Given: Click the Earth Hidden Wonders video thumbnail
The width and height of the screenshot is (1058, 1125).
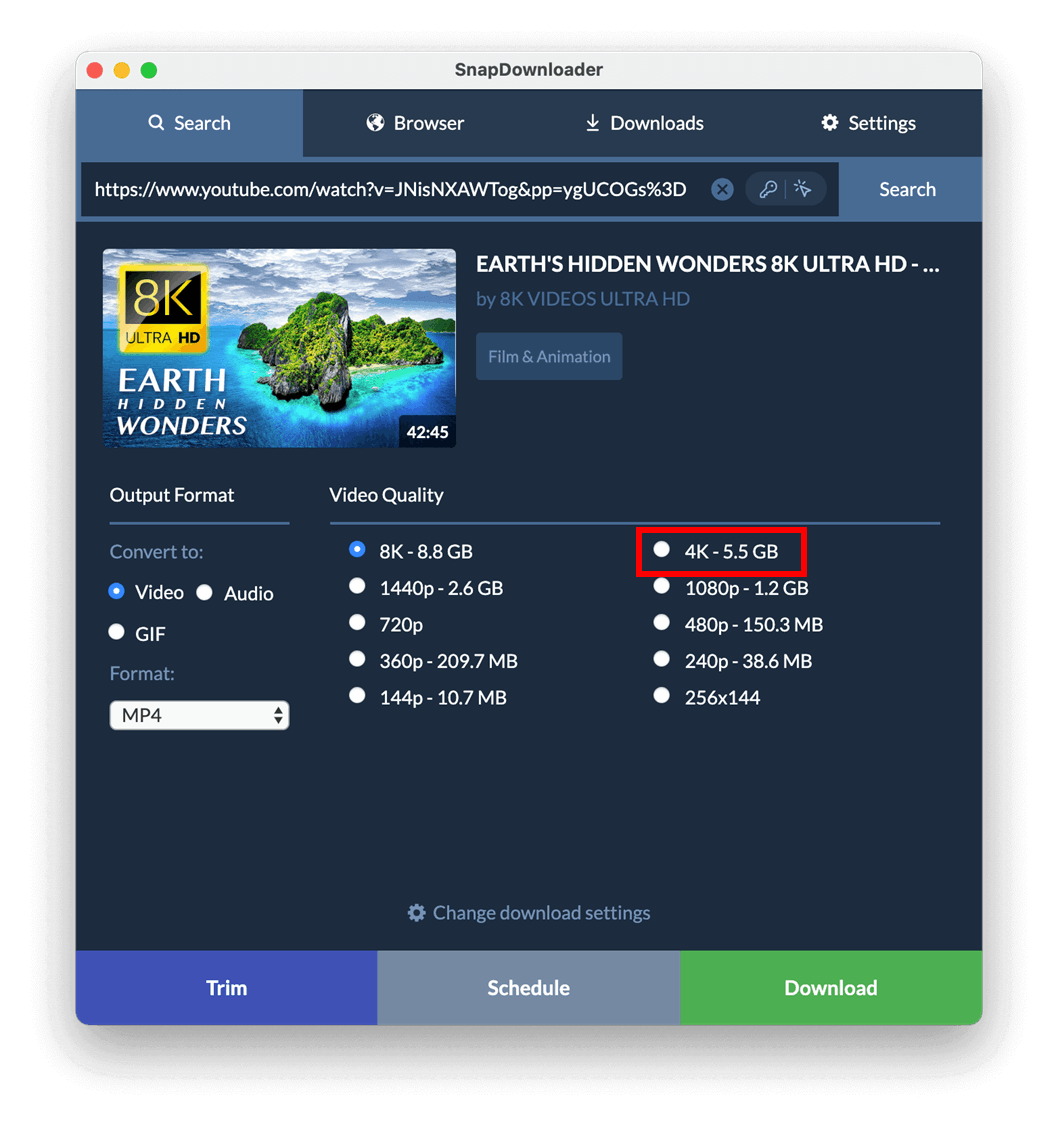Looking at the screenshot, I should (x=279, y=348).
